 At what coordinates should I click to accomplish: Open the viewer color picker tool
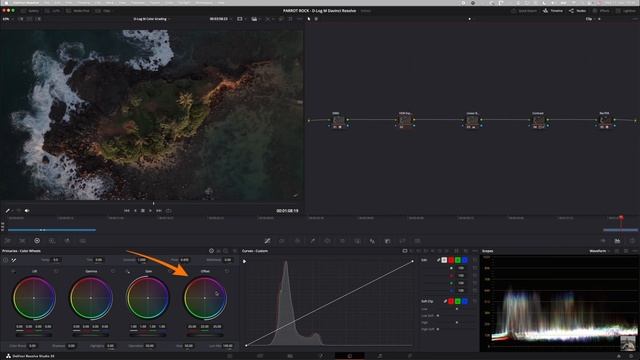point(7,211)
